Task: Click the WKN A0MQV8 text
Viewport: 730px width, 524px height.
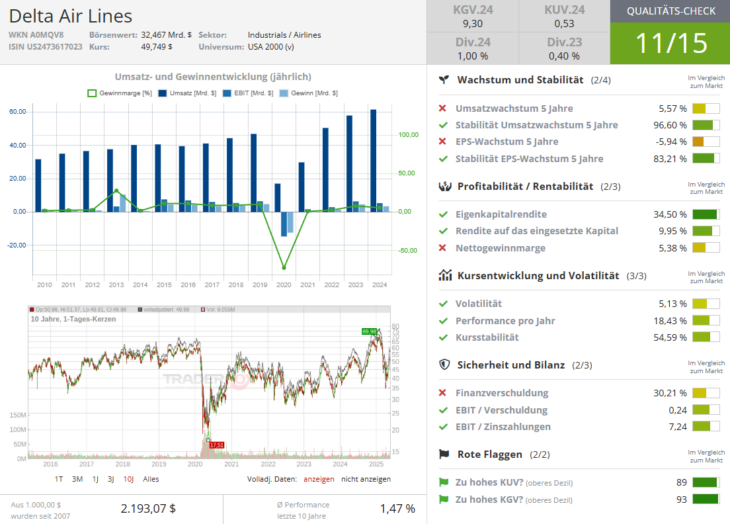Action: [x=36, y=35]
